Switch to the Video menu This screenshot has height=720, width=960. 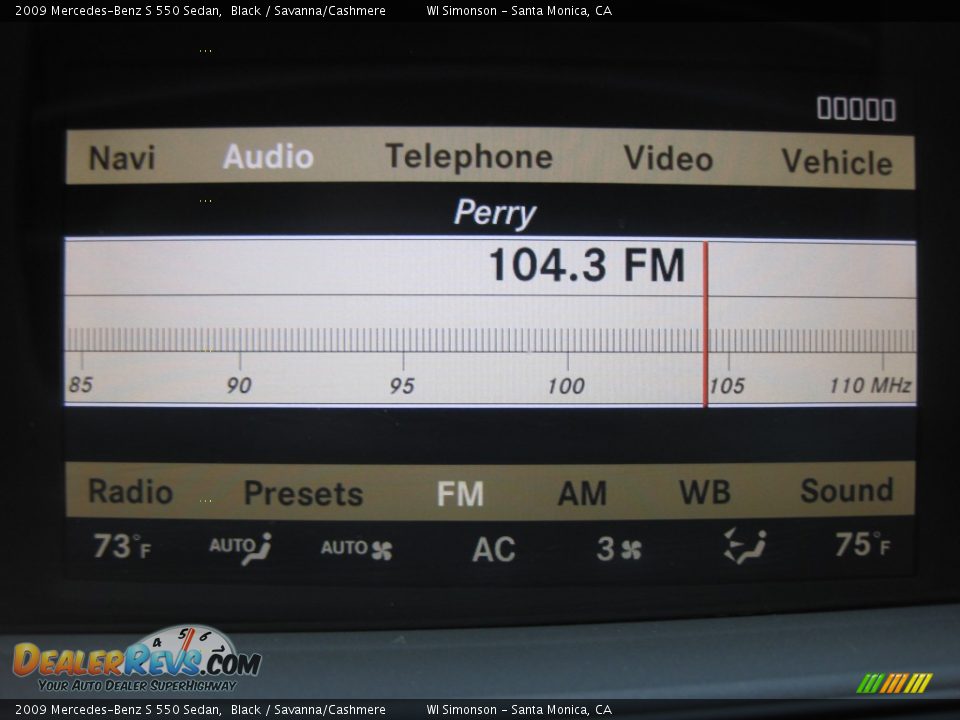(x=669, y=159)
